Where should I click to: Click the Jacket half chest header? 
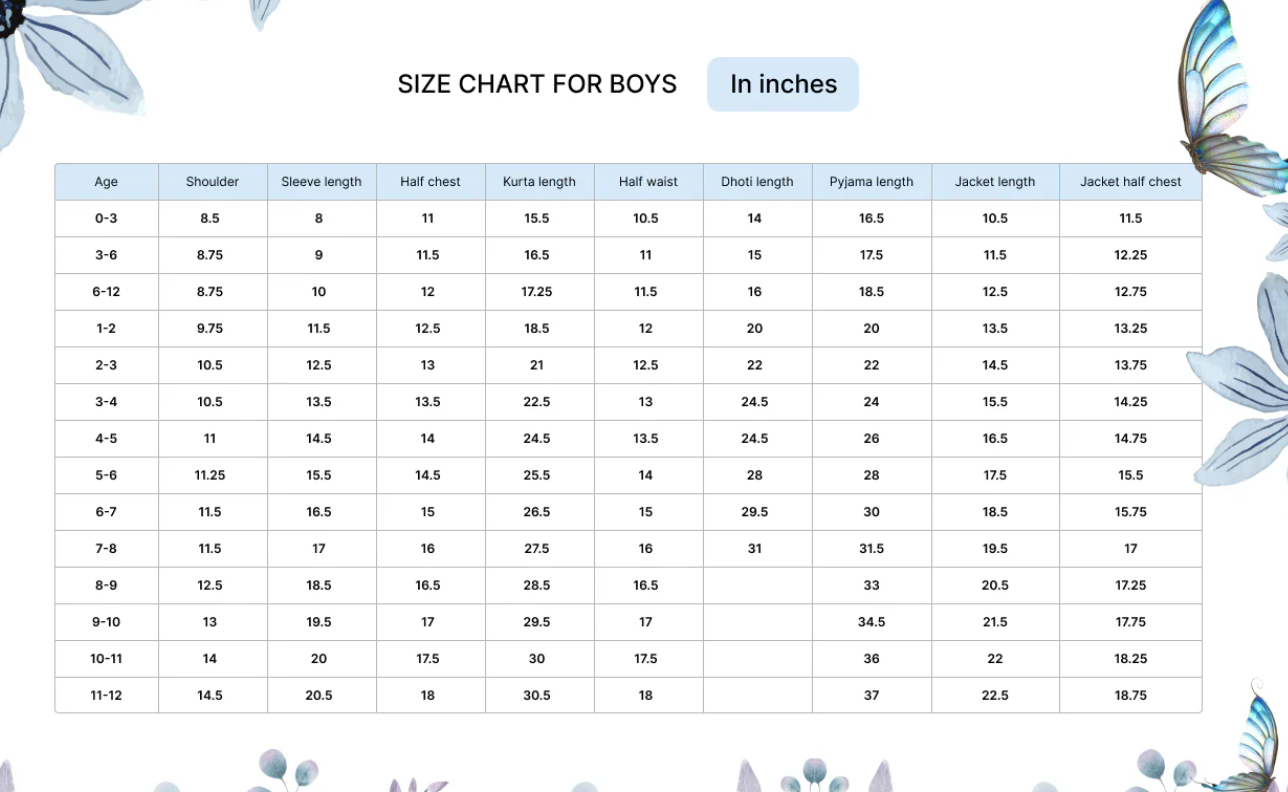coord(1130,182)
